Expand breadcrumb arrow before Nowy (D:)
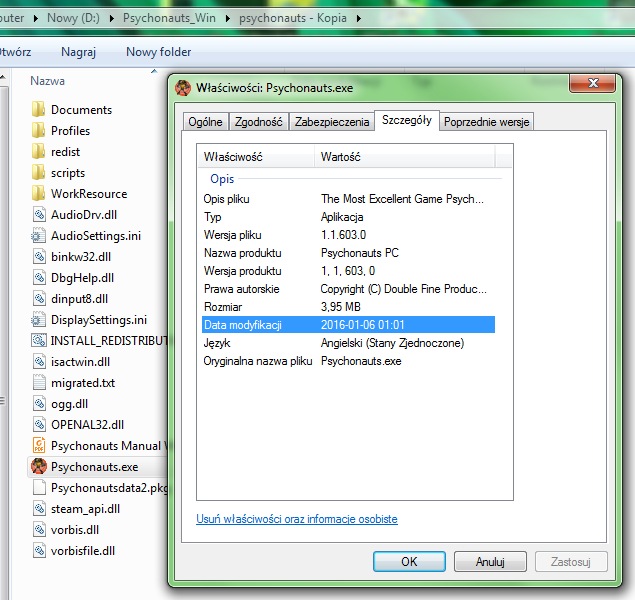The width and height of the screenshot is (635, 600). point(36,19)
